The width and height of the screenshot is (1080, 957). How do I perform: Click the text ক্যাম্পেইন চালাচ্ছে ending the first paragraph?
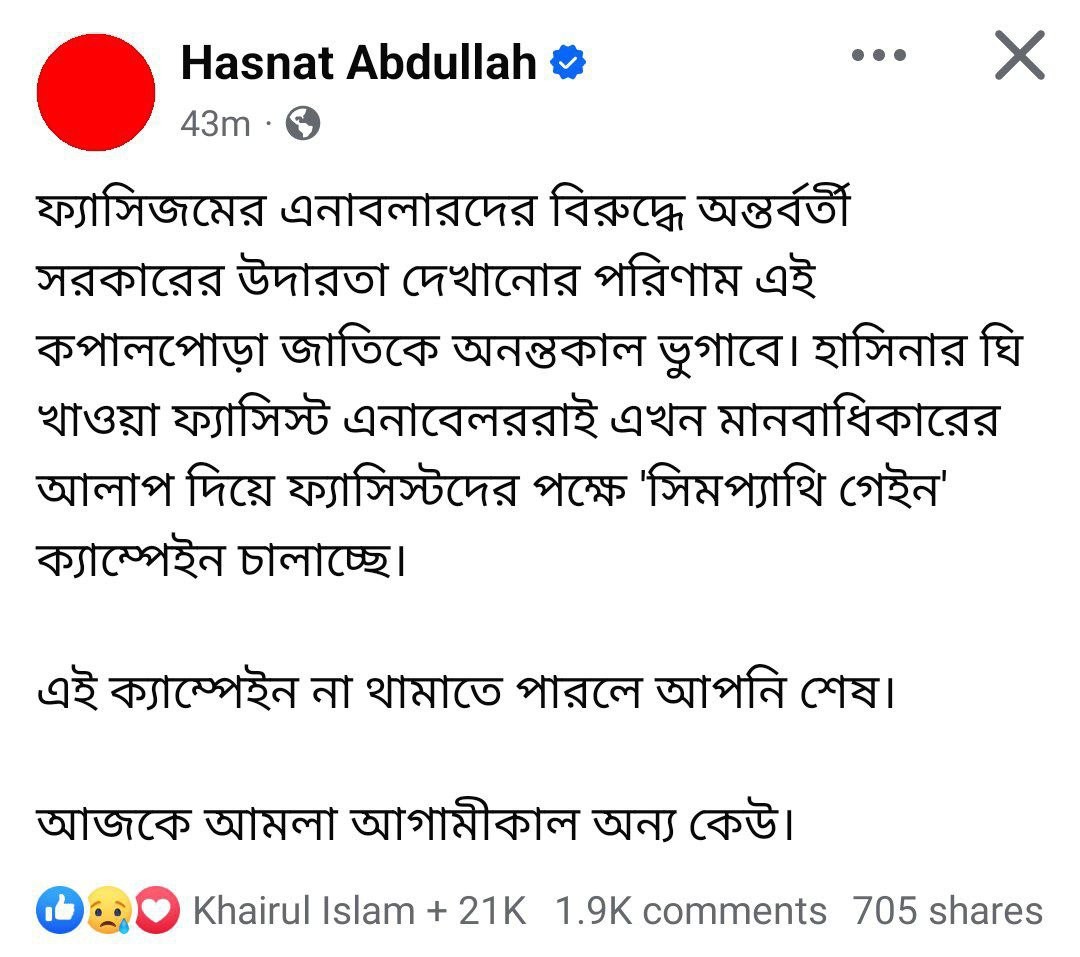tap(221, 559)
